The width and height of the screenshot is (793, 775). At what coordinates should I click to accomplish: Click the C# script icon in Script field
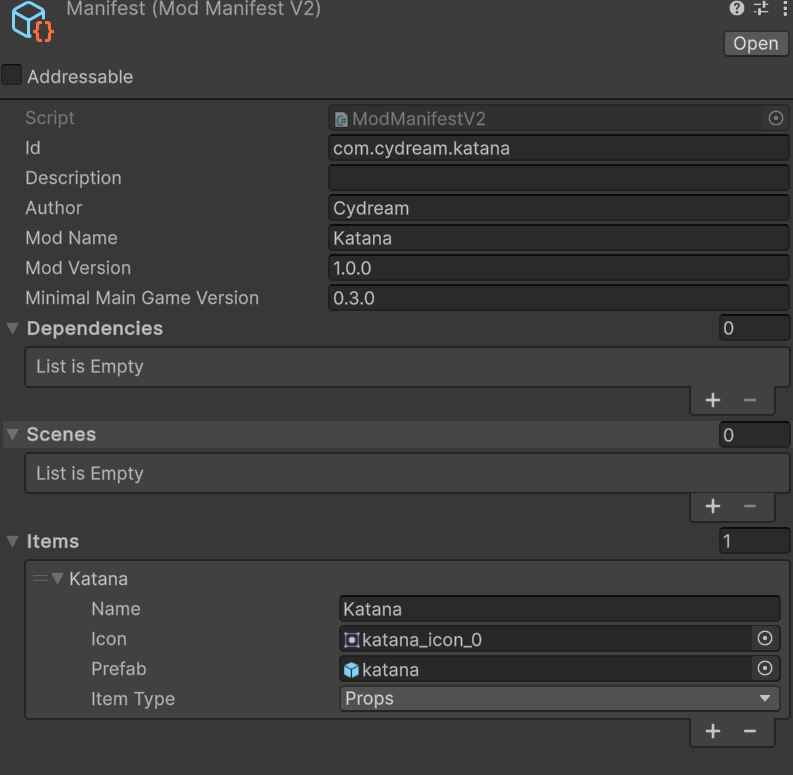(341, 119)
